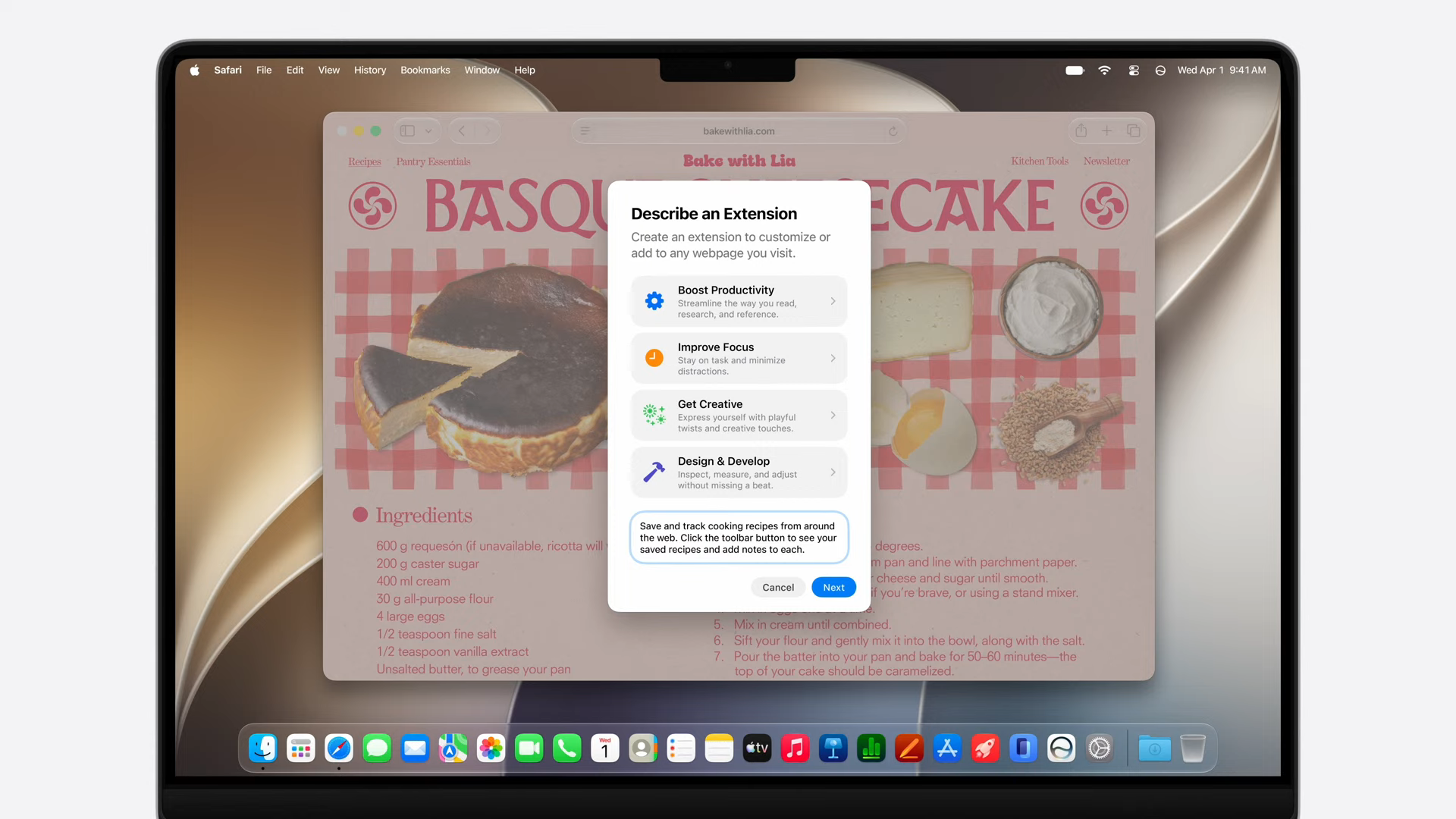This screenshot has height=819, width=1456.
Task: Launch the Photos app from dock
Action: coord(491,748)
